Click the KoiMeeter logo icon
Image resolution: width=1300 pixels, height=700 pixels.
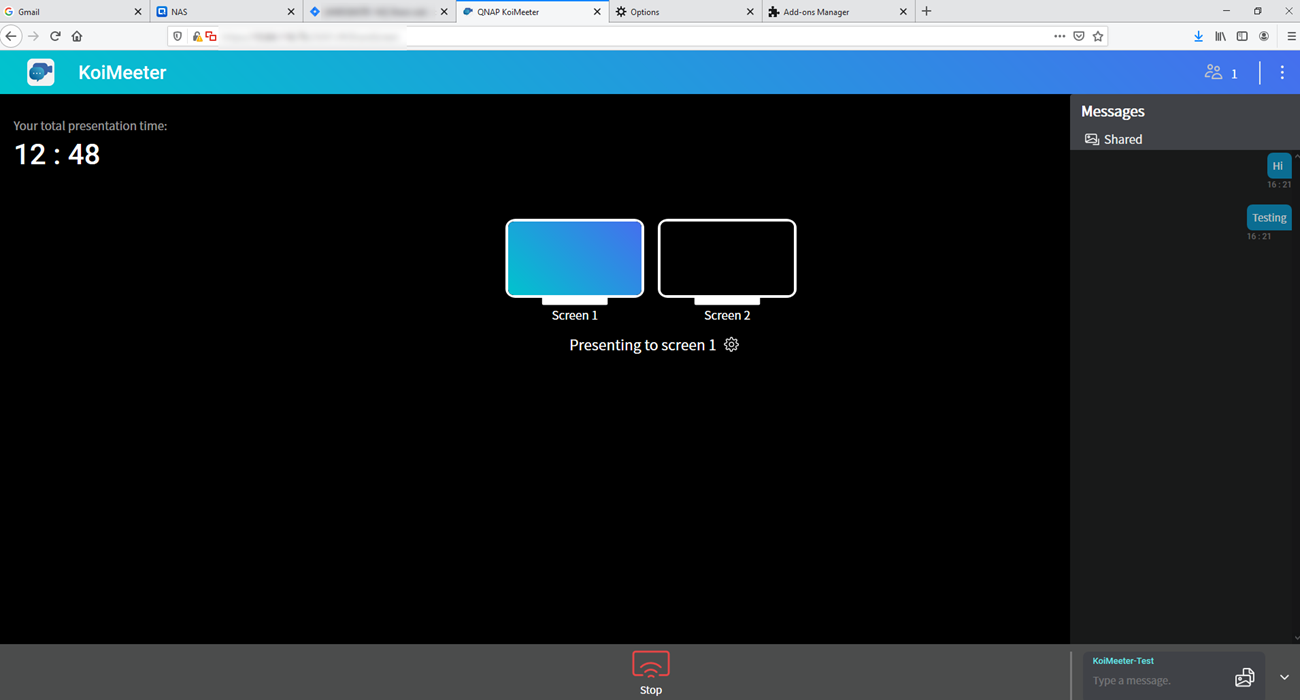[x=41, y=73]
